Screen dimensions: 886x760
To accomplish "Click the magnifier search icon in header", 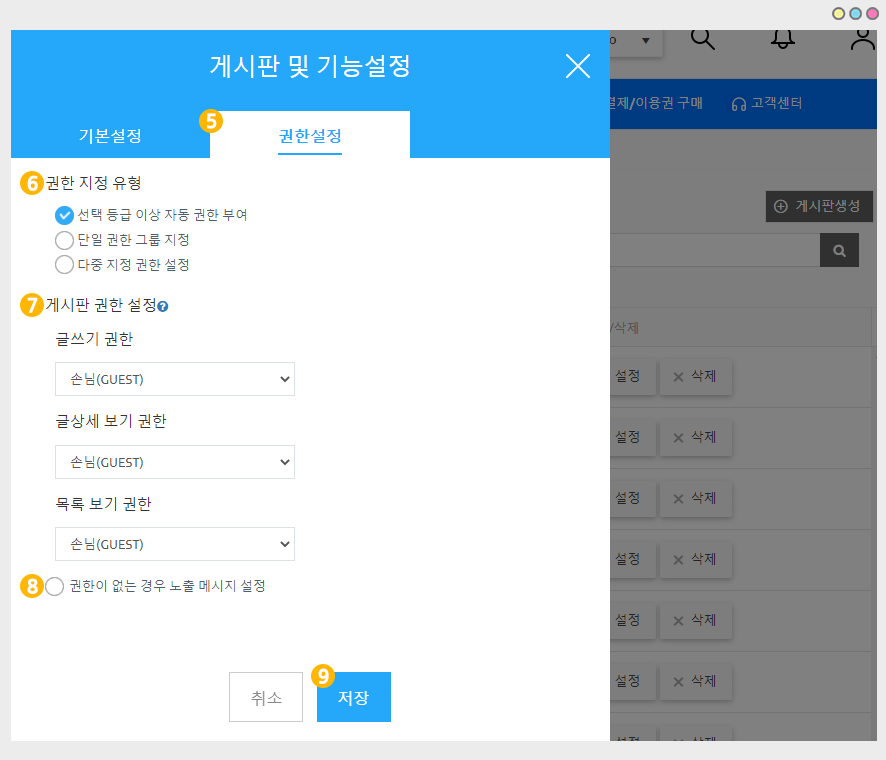I will 704,39.
